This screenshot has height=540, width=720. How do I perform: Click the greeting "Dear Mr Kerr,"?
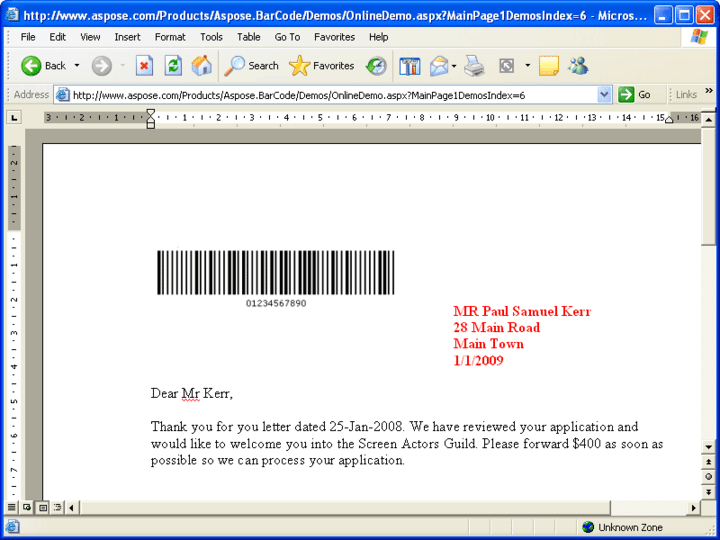tap(192, 394)
